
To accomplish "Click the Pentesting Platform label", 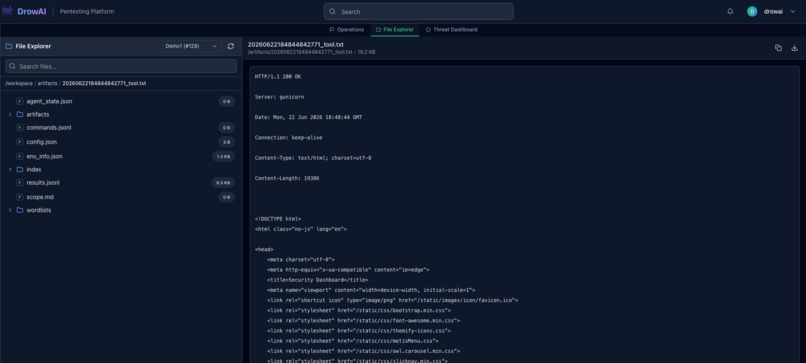I will pyautogui.click(x=87, y=11).
